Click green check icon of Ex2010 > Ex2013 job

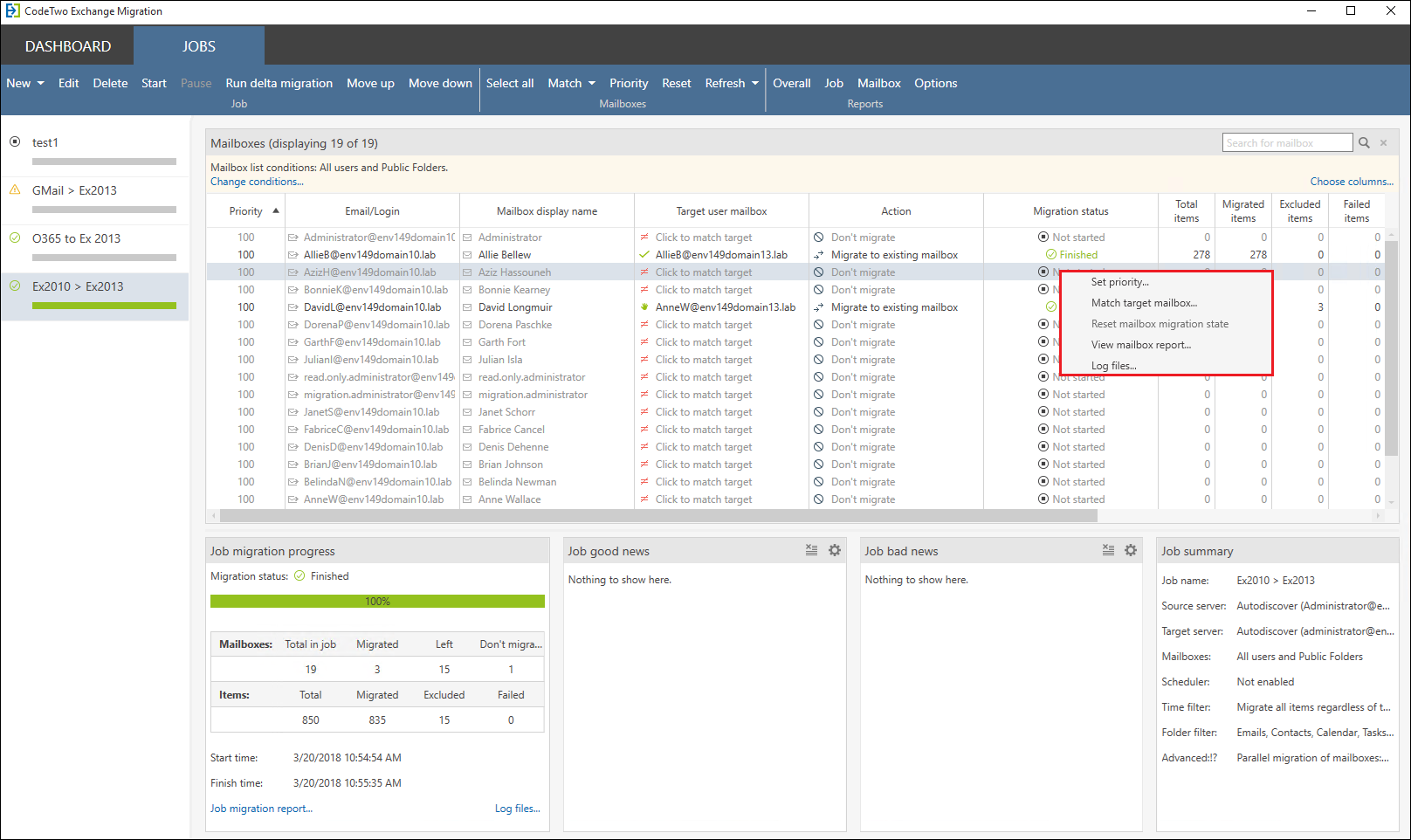point(15,286)
